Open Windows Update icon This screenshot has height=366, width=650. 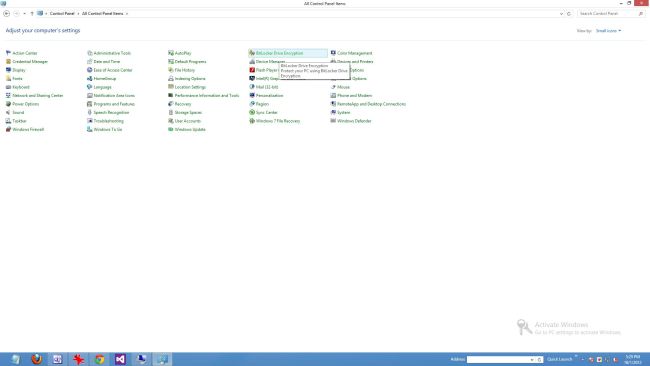click(x=170, y=129)
